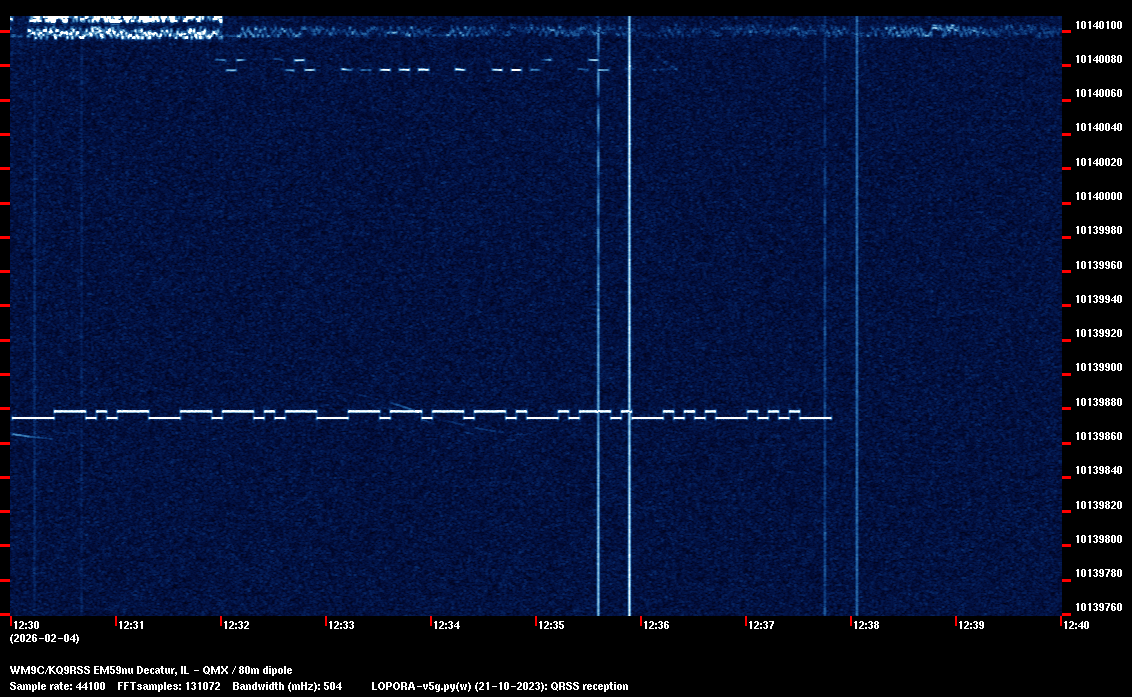The width and height of the screenshot is (1132, 697).
Task: Click the WM9C/KQ9RSS station description text
Action: coord(151,670)
